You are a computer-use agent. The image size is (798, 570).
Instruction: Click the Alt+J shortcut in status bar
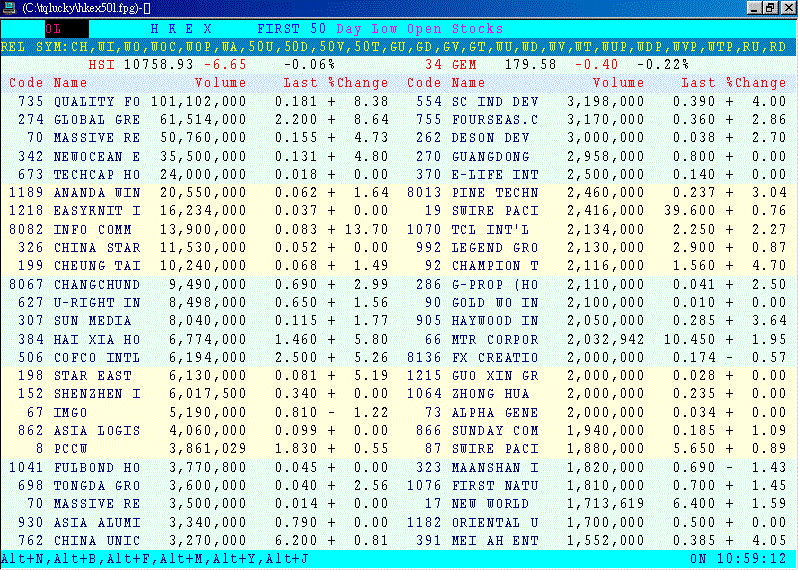point(288,559)
